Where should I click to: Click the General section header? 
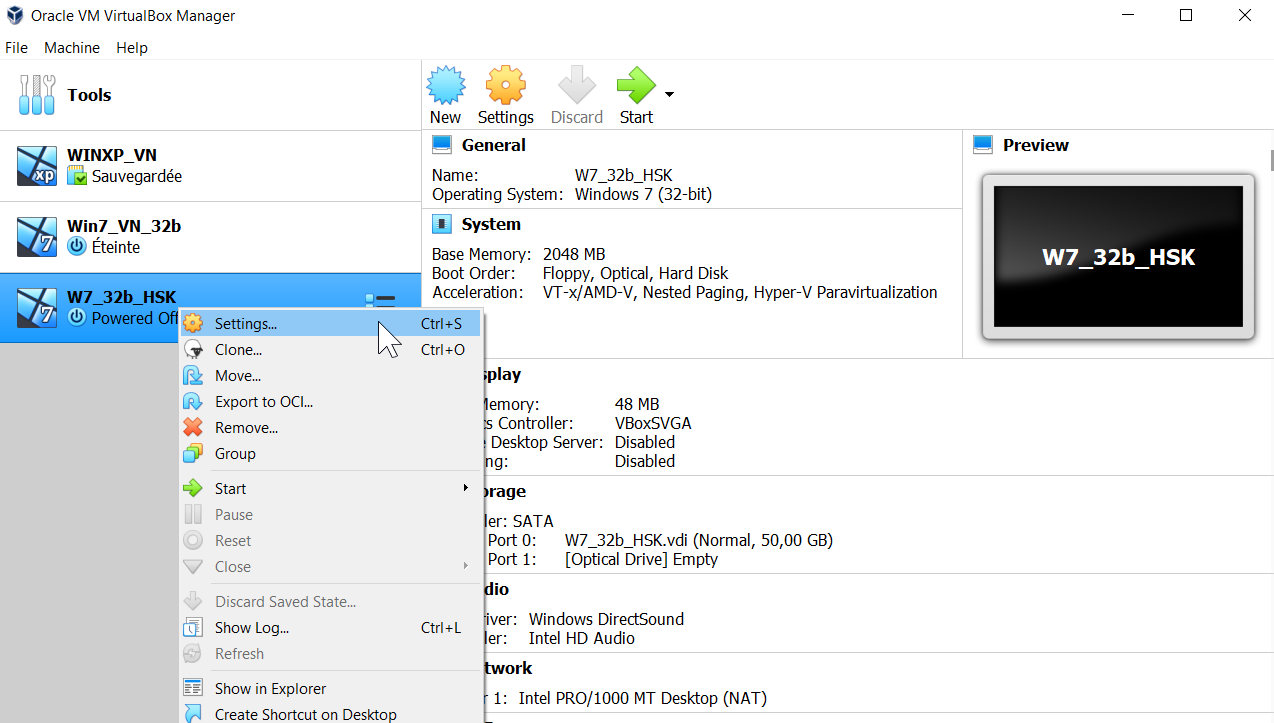tap(493, 145)
